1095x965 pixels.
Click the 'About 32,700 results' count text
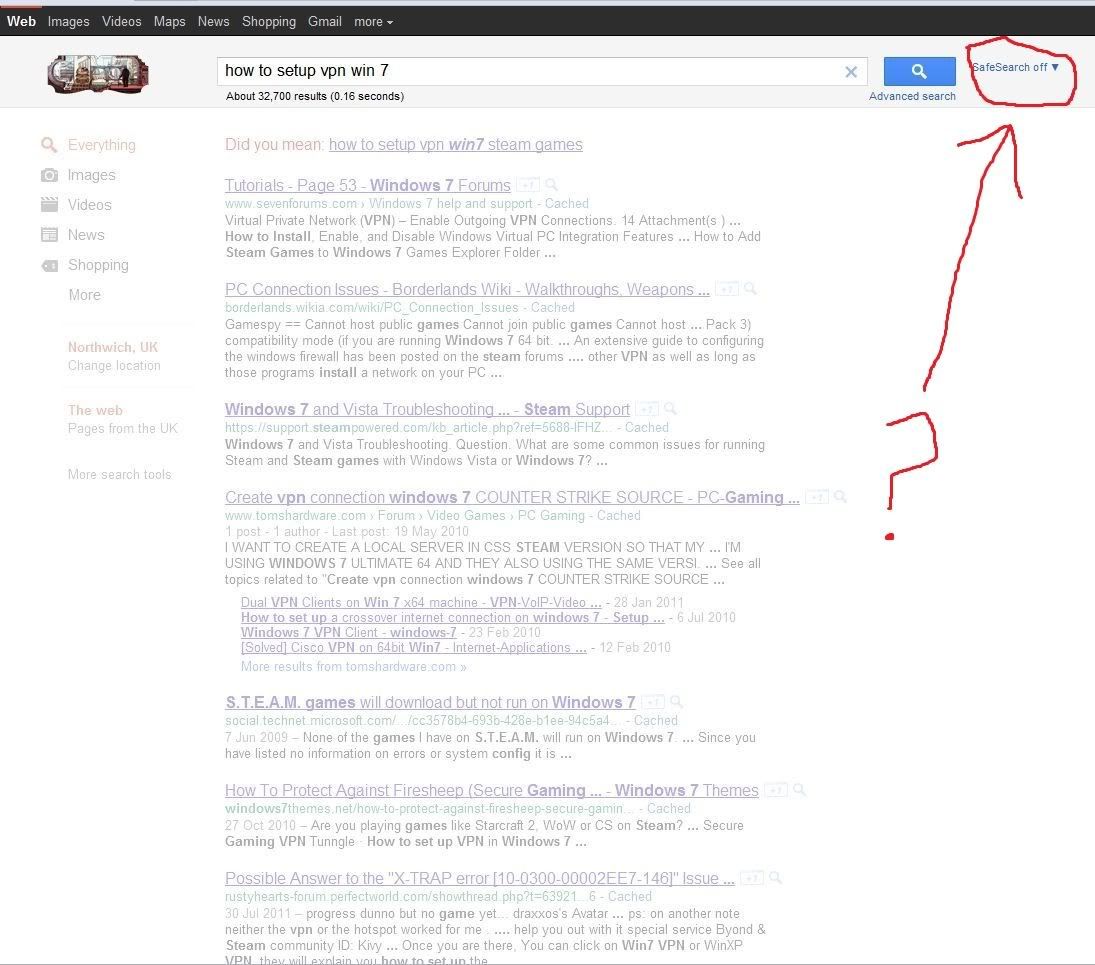tap(315, 96)
